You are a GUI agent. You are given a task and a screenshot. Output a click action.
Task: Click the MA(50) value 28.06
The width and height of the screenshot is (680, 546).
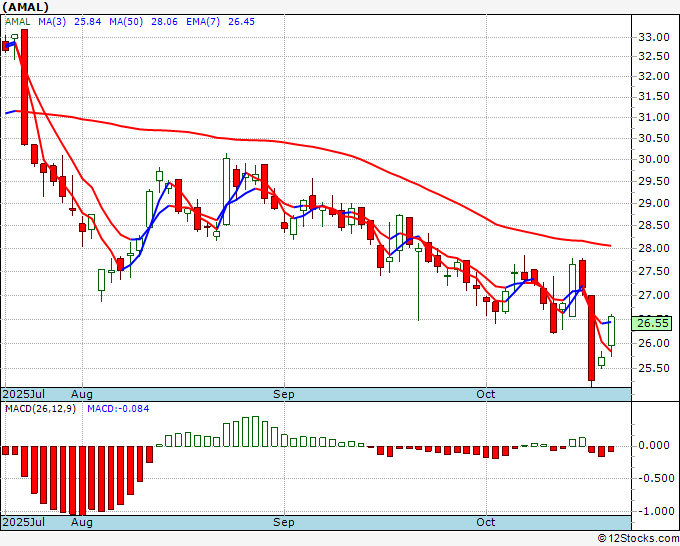[x=164, y=22]
